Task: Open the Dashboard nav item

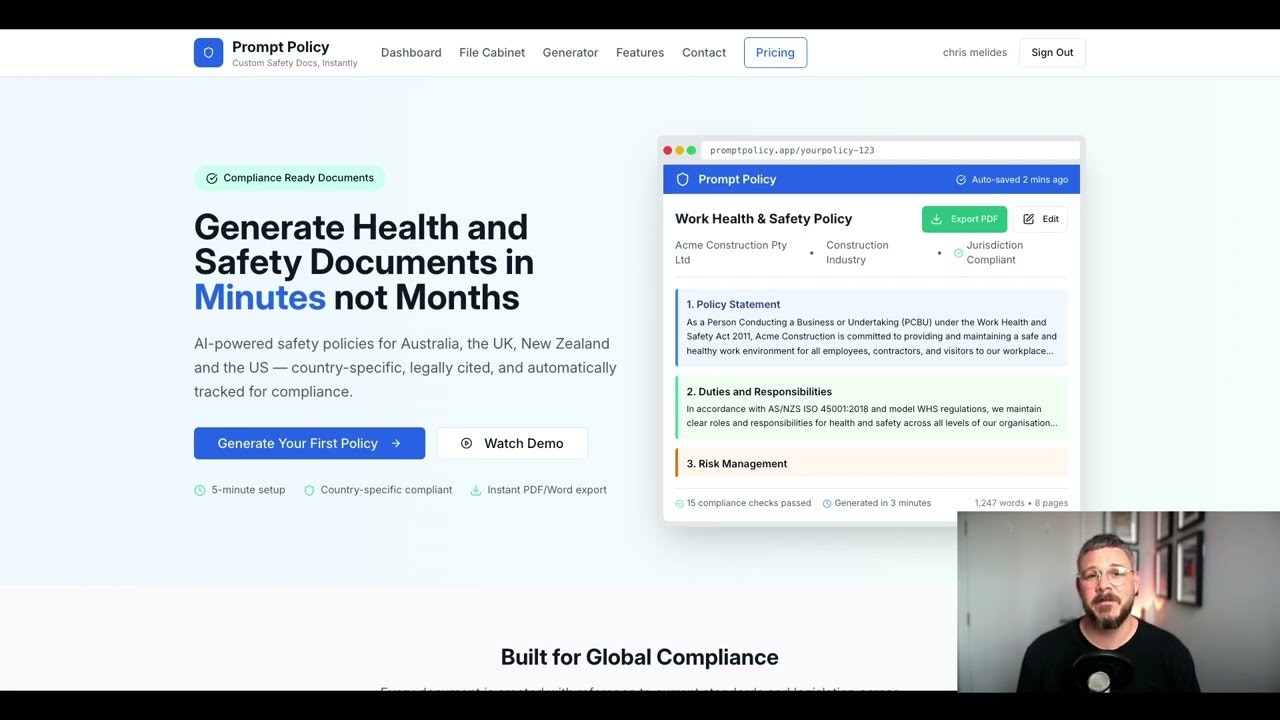Action: click(x=411, y=53)
